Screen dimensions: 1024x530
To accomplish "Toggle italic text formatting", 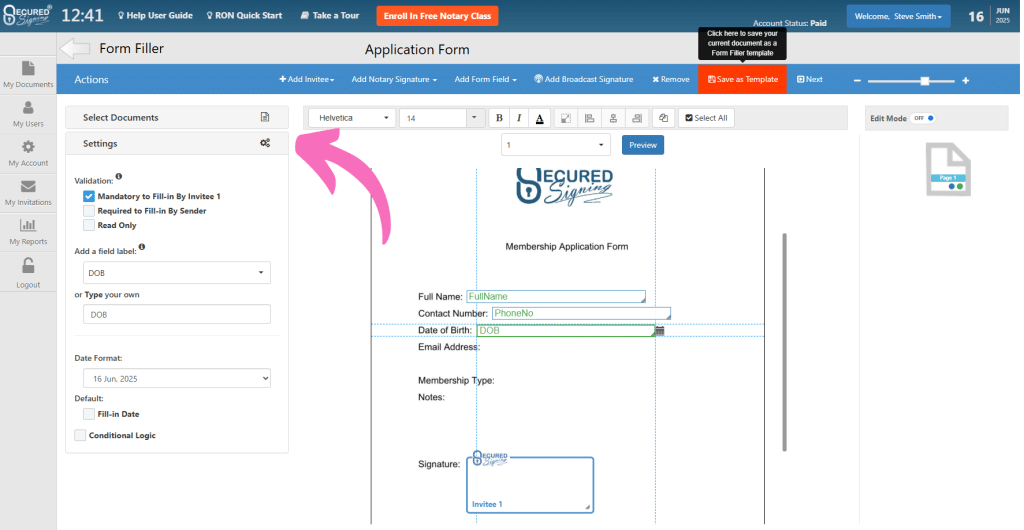I will (519, 118).
